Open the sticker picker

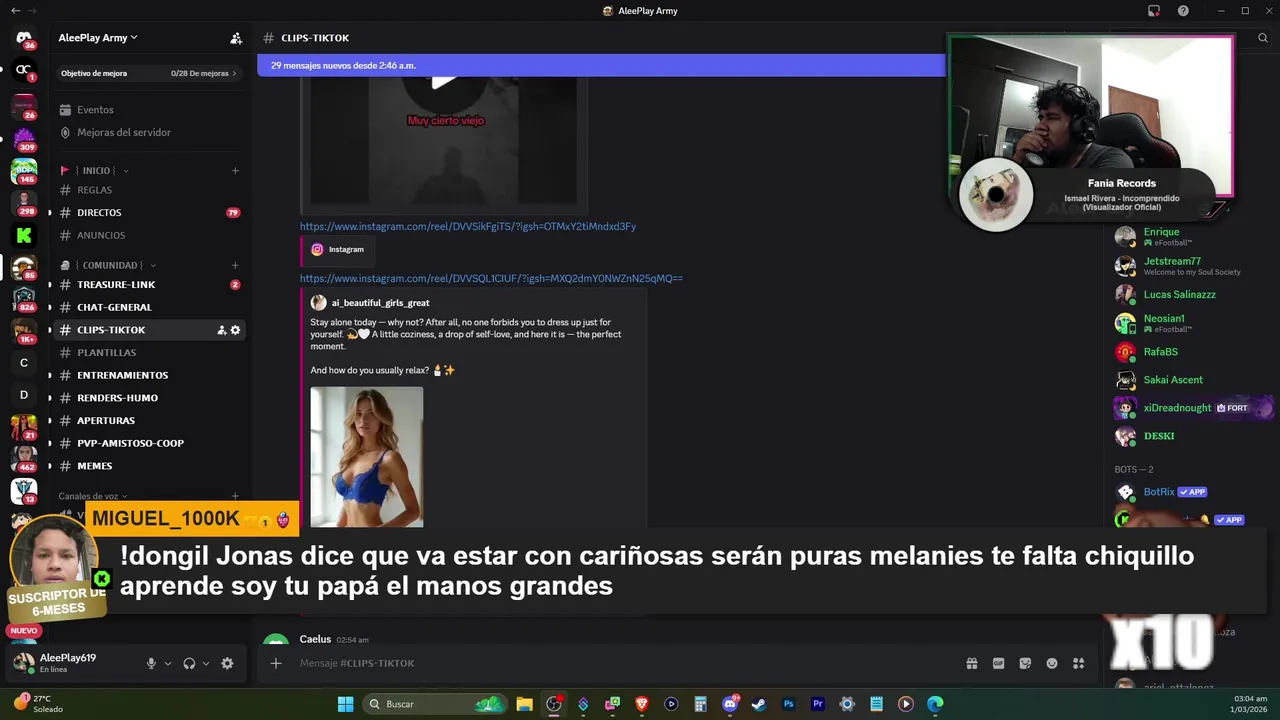point(1025,663)
